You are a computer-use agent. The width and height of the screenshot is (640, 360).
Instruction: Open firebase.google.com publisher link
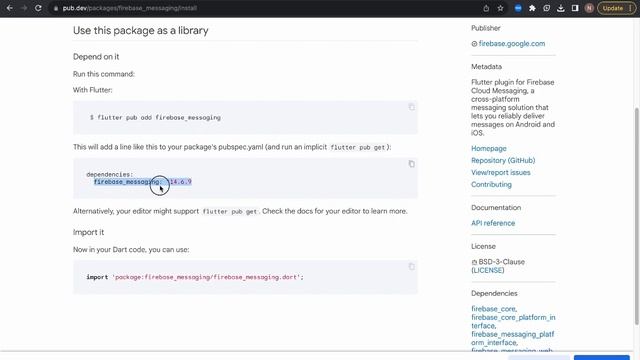click(x=512, y=44)
